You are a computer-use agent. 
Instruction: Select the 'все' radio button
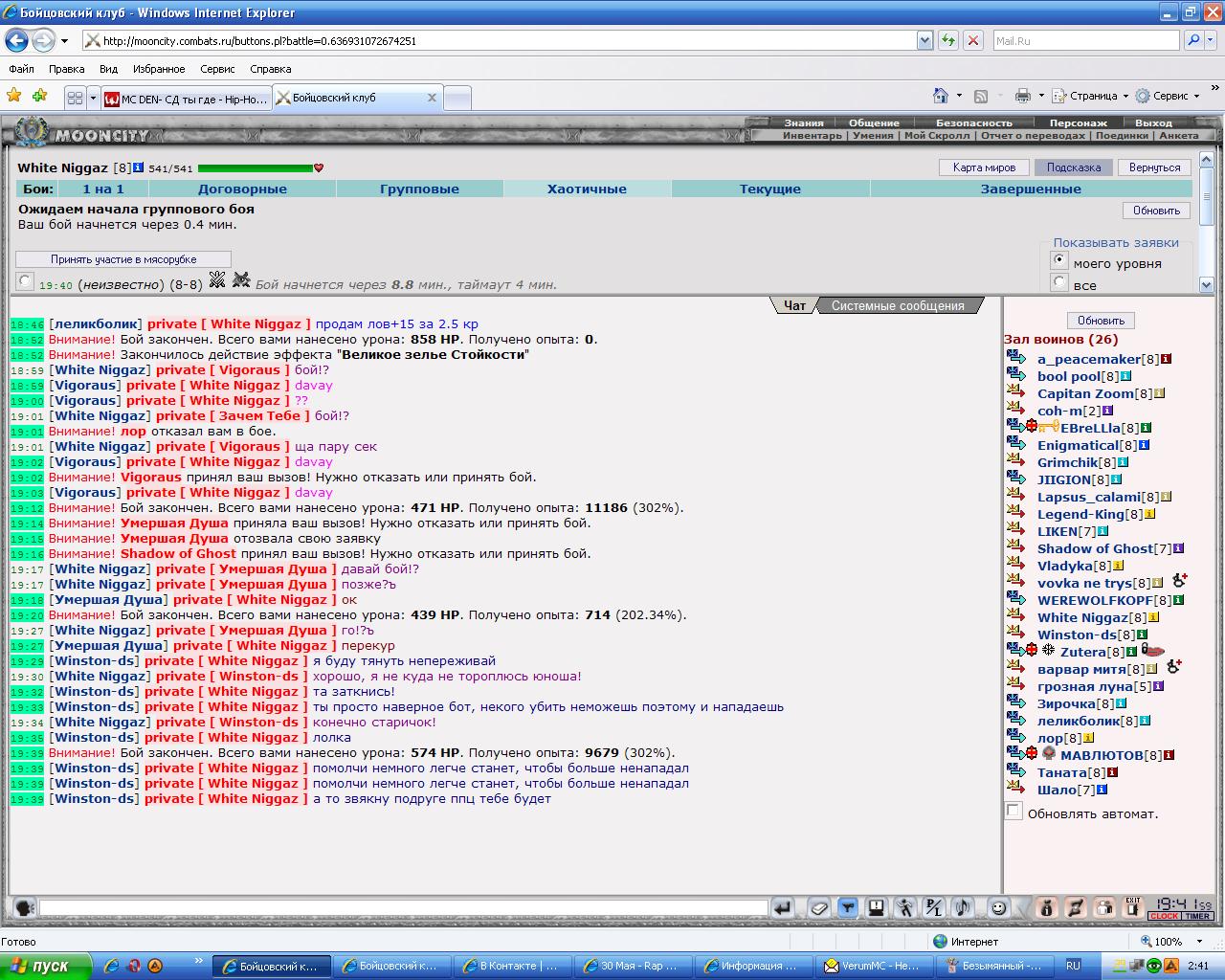point(1059,282)
